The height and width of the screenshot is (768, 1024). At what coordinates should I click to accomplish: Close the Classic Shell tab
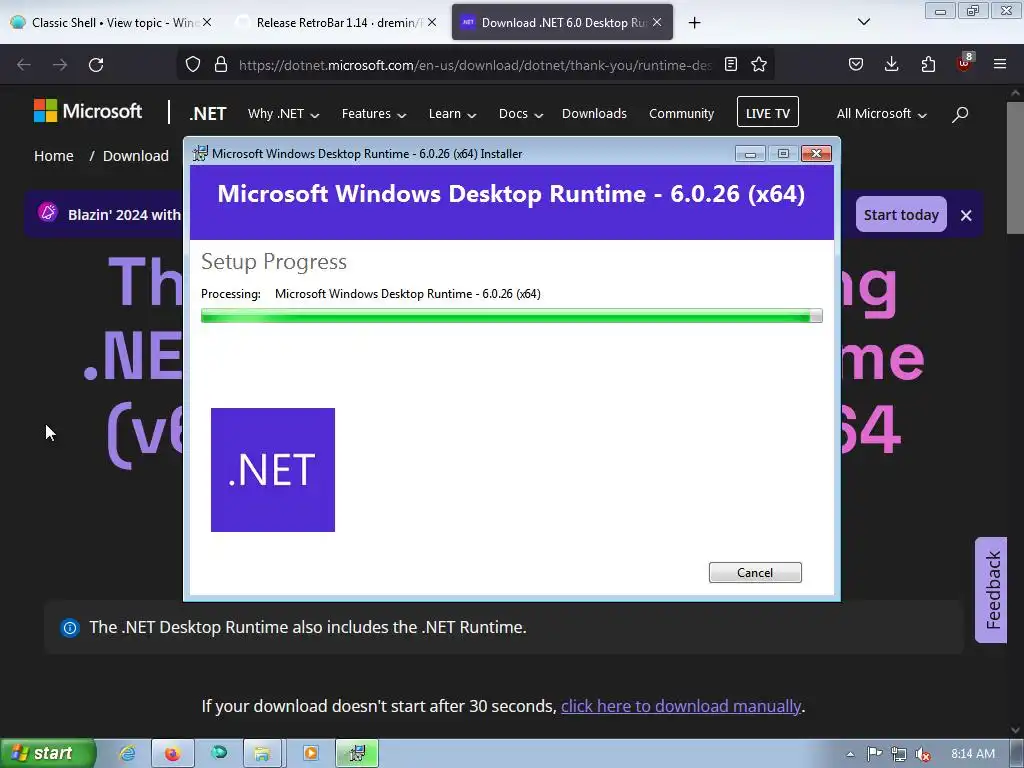click(x=207, y=22)
